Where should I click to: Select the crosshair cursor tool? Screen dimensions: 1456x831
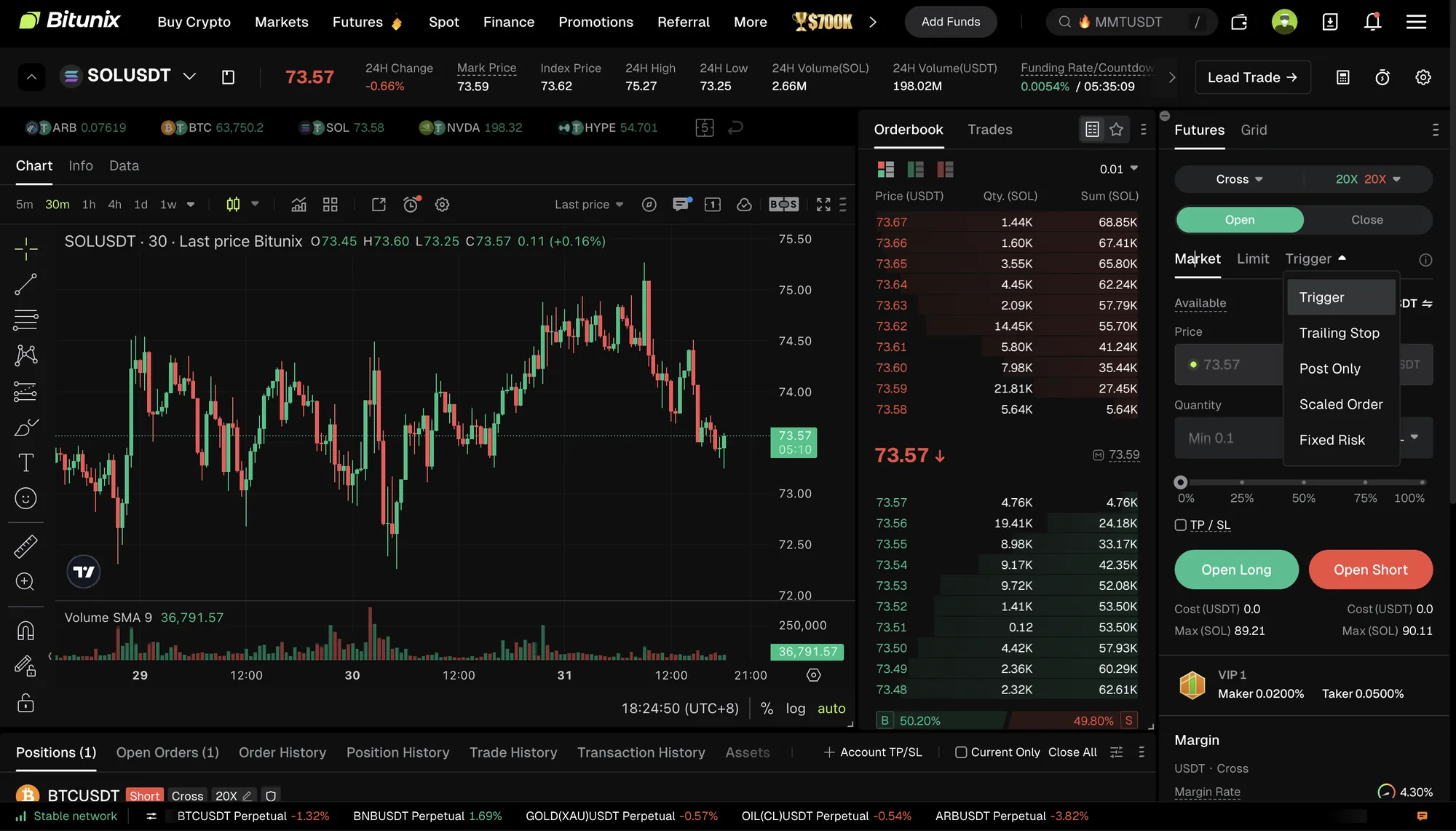pos(25,249)
